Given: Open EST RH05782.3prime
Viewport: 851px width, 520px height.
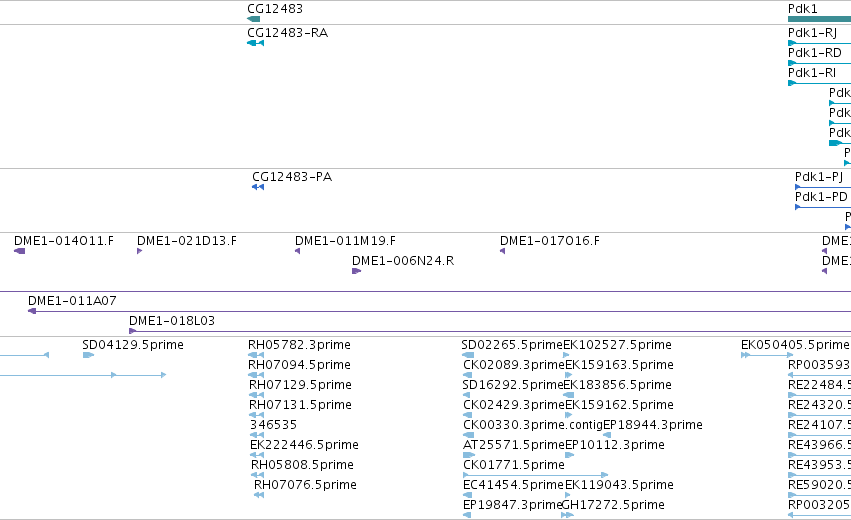Looking at the screenshot, I should 299,345.
